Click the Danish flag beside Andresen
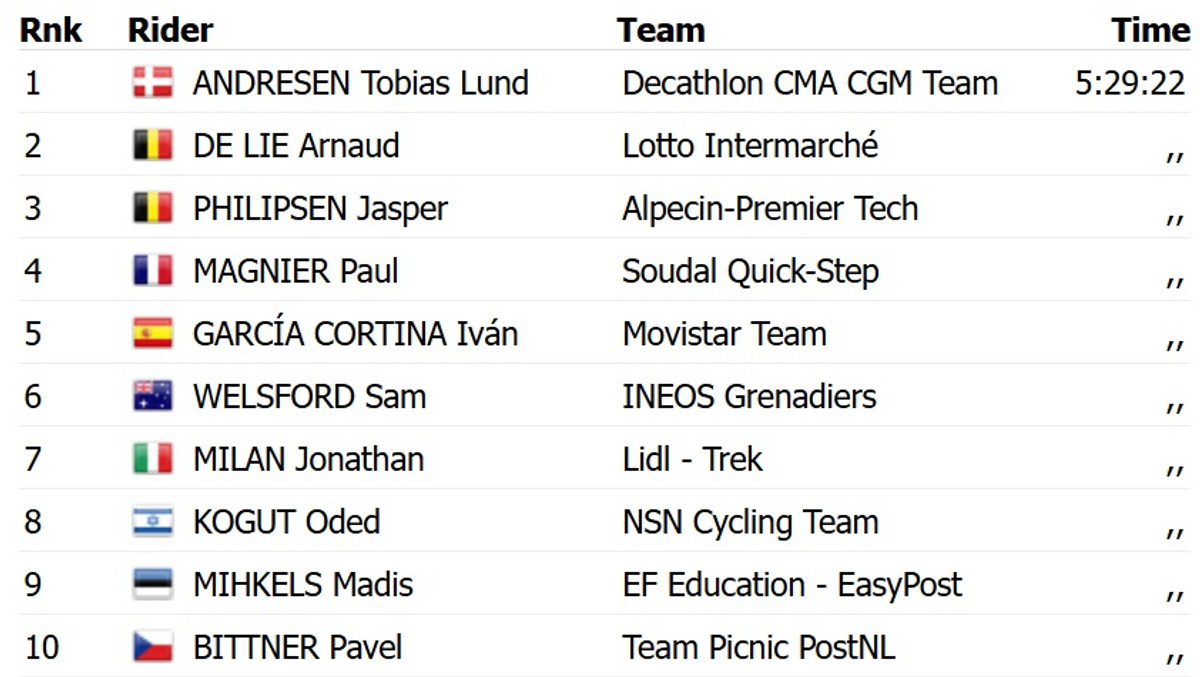The width and height of the screenshot is (1200, 677). [153, 83]
